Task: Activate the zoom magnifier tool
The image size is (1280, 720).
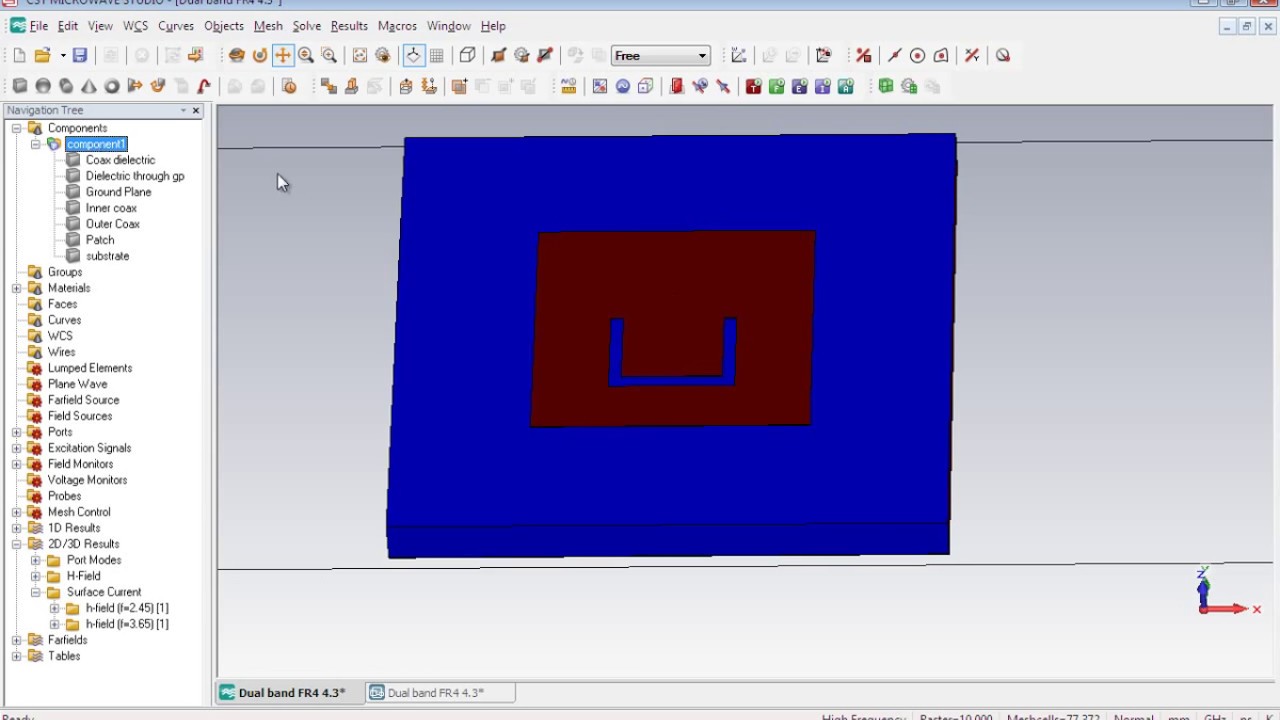Action: (x=306, y=56)
